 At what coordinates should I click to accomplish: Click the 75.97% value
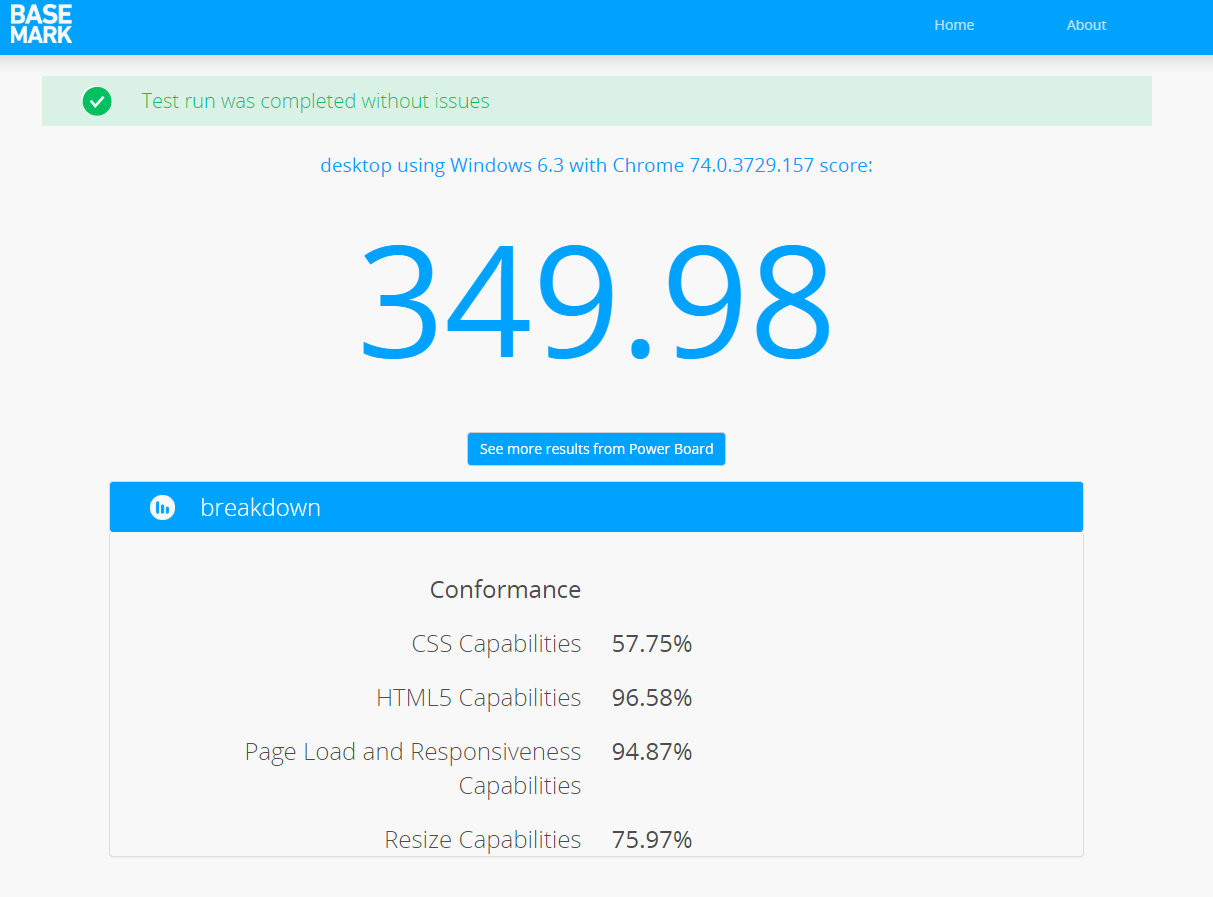click(652, 840)
